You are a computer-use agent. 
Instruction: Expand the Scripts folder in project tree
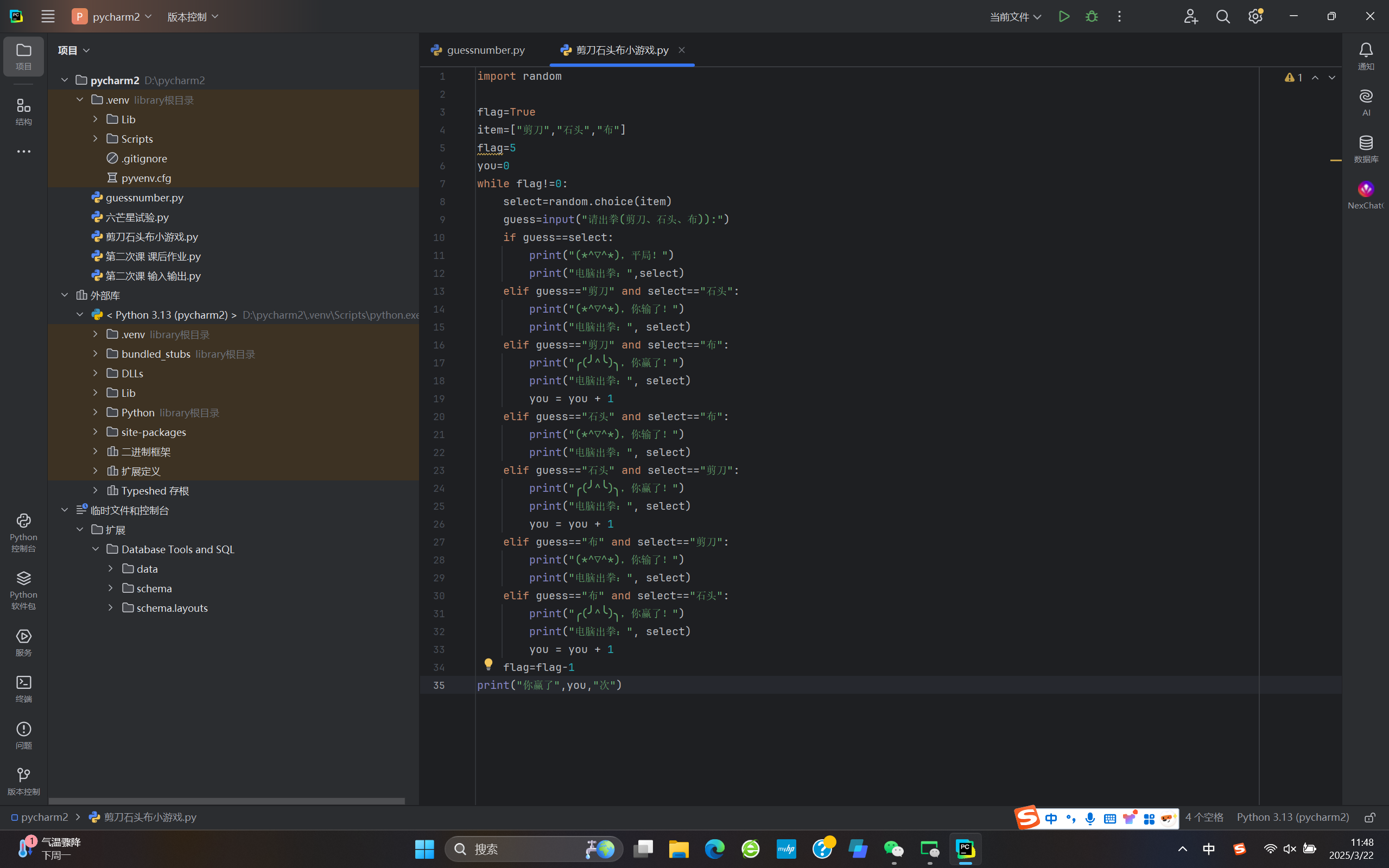pos(96,139)
